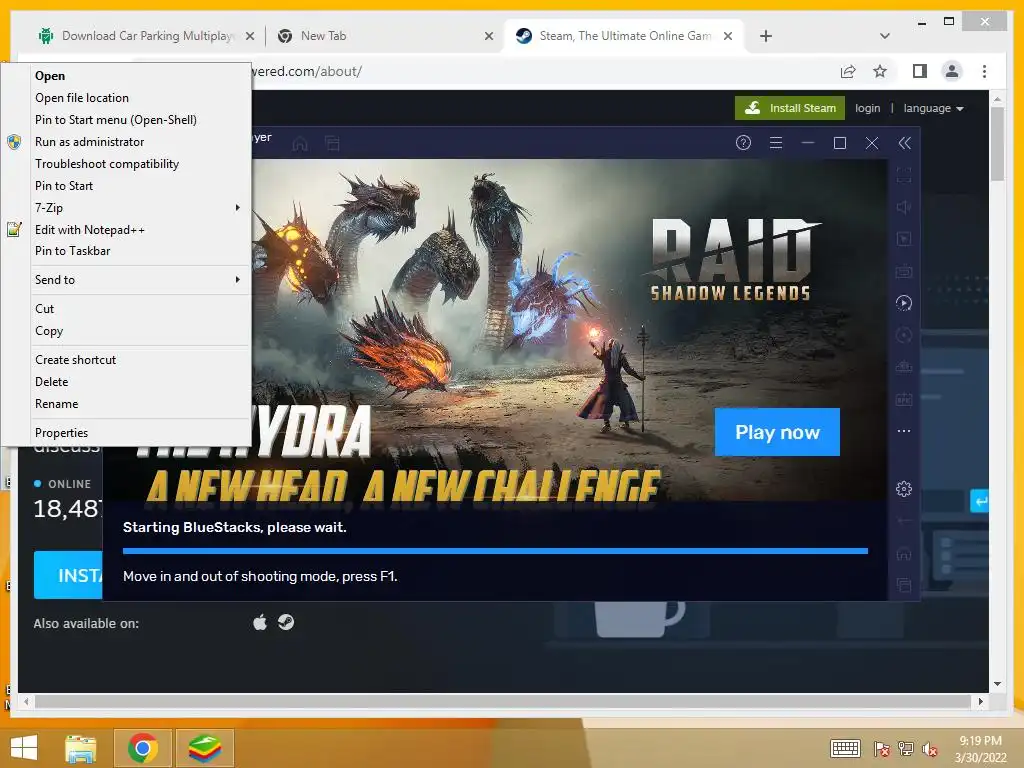Open Windows Start button

pos(24,747)
